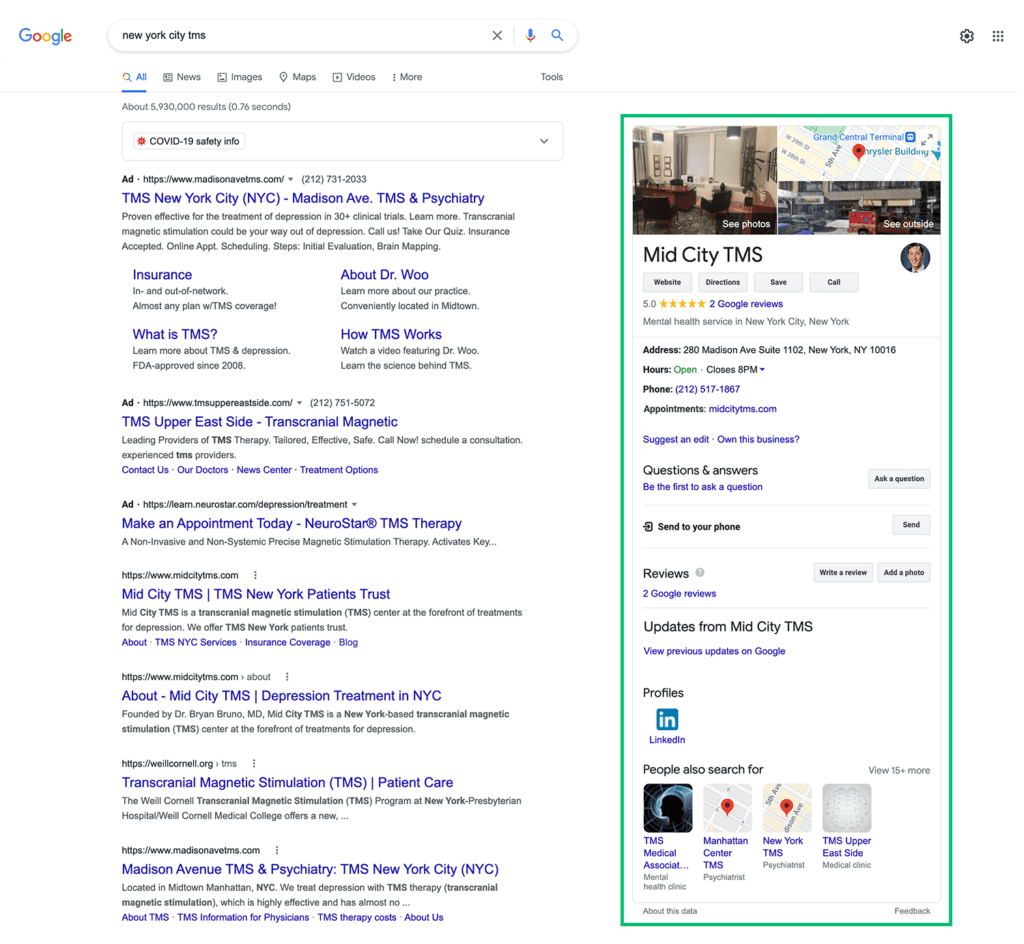Switch to News tab
This screenshot has height=944, width=1024.
pyautogui.click(x=182, y=77)
